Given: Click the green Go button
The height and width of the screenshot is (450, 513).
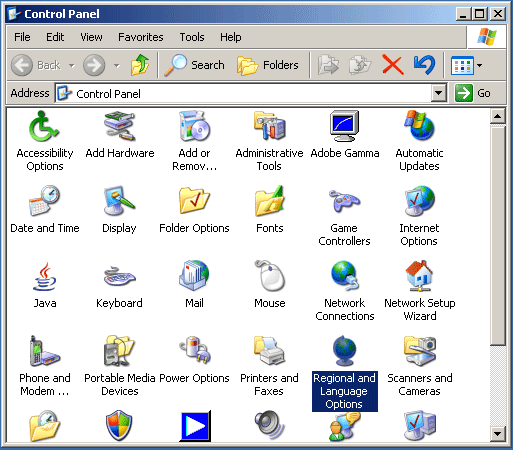Looking at the screenshot, I should [473, 93].
